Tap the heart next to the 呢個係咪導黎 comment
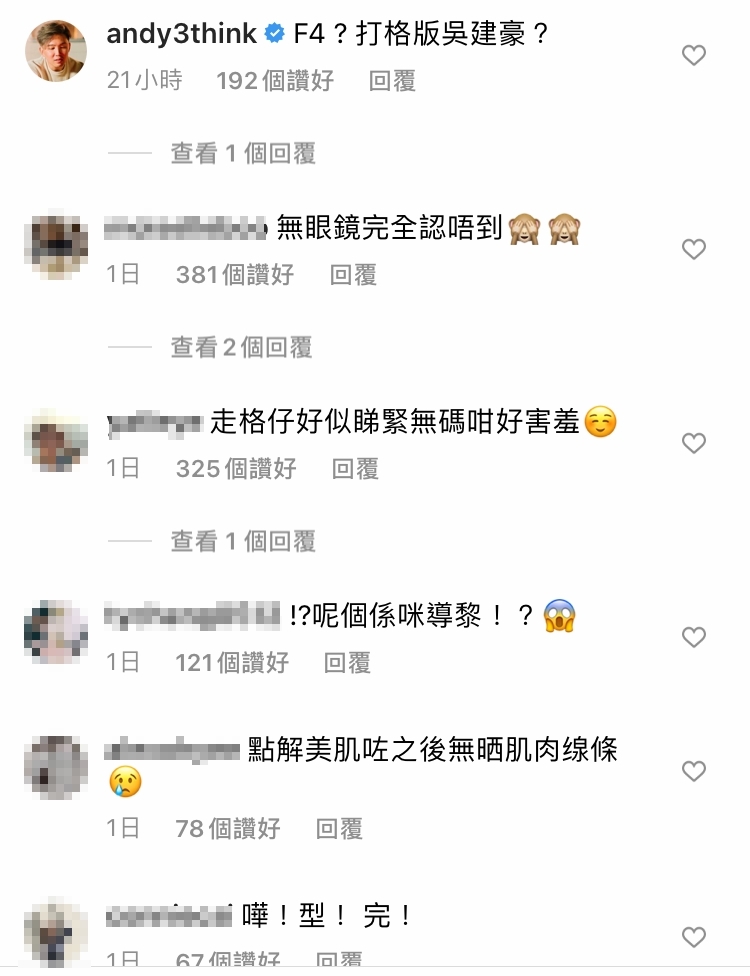750x976 pixels. pyautogui.click(x=693, y=637)
